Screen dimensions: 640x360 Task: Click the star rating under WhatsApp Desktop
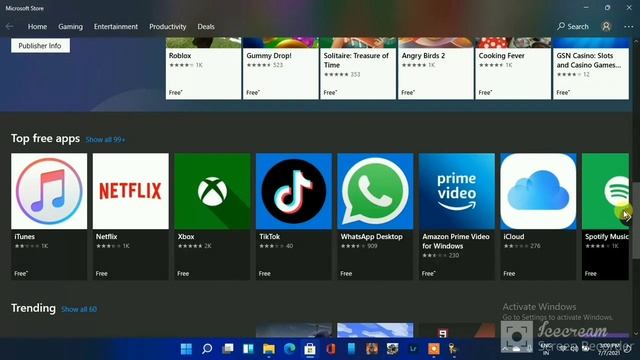[x=353, y=246]
